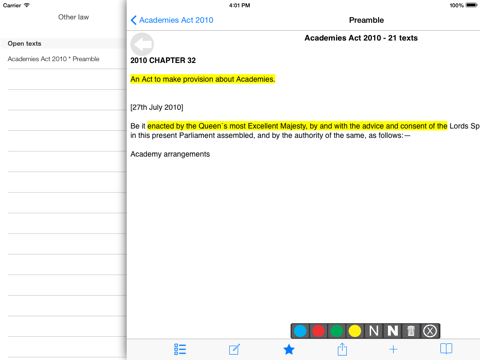Viewport: 480px width, 360px height.
Task: Close the highlight color toolbar
Action: pos(430,331)
